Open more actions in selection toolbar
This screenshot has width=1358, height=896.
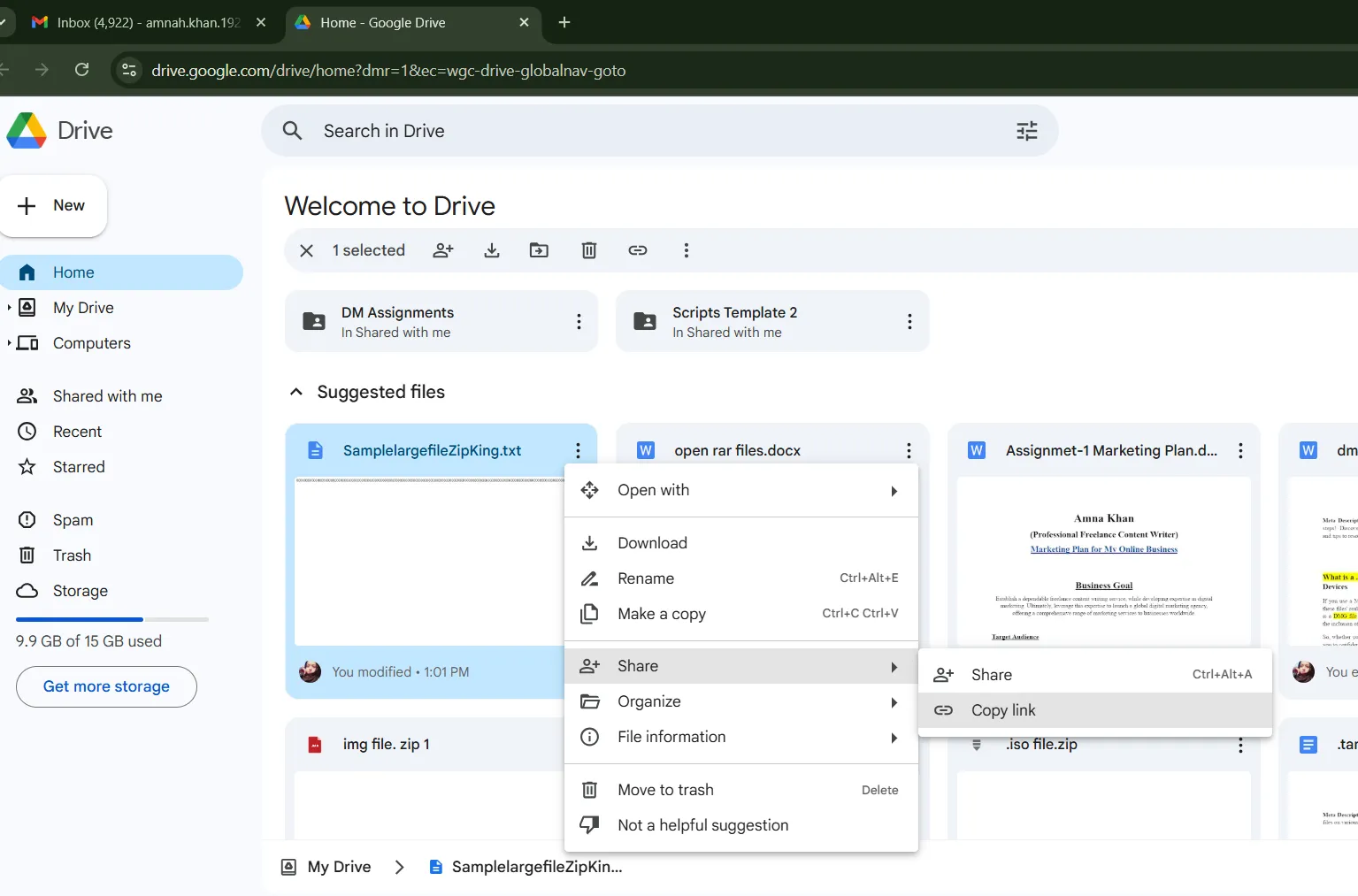pos(686,250)
